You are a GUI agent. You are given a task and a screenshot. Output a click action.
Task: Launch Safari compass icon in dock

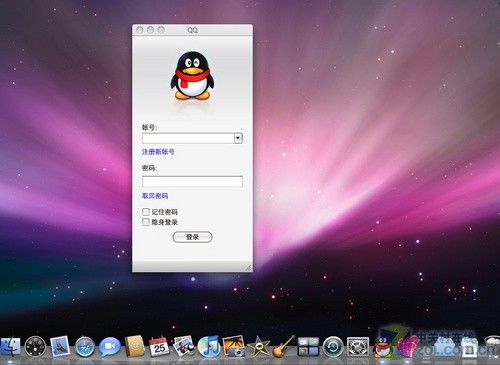[x=85, y=347]
